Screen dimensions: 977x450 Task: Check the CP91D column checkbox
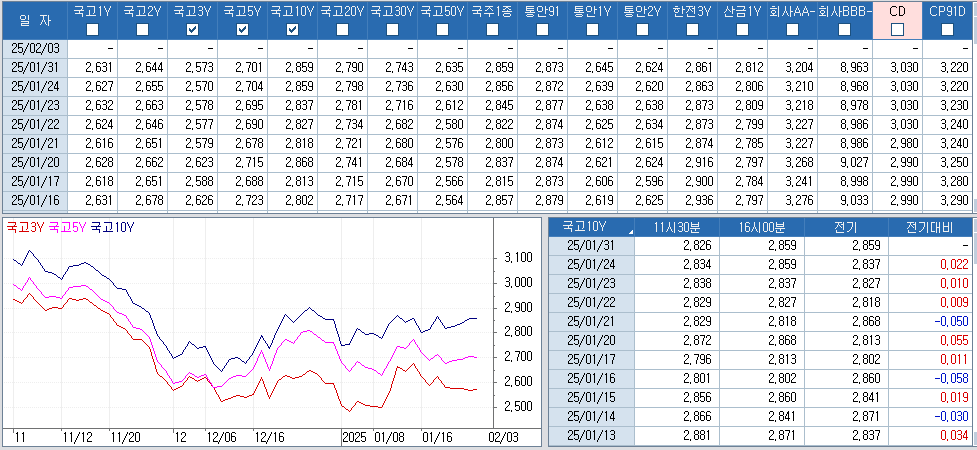point(946,30)
